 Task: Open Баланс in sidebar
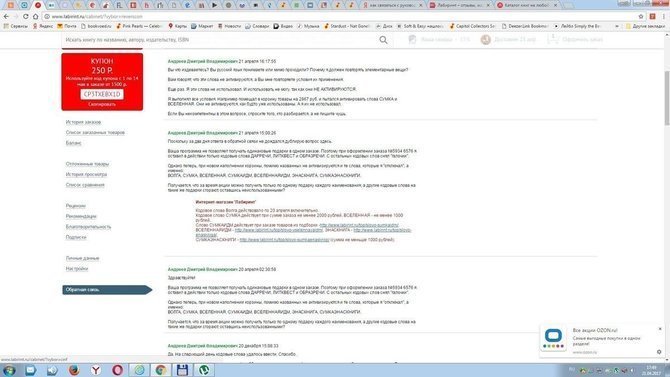click(x=73, y=143)
